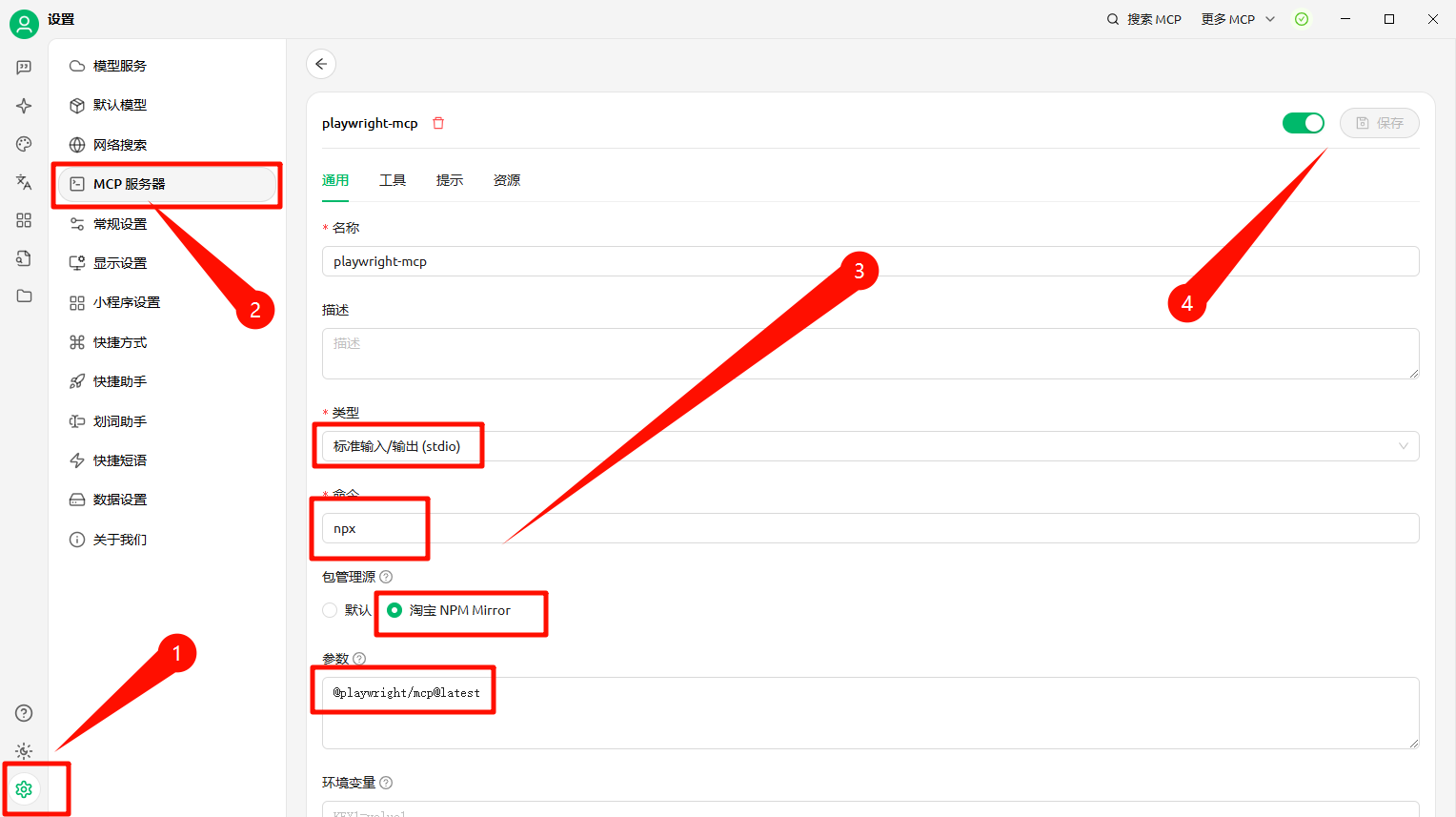The height and width of the screenshot is (817, 1456).
Task: Open 模型服务 settings
Action: point(168,66)
